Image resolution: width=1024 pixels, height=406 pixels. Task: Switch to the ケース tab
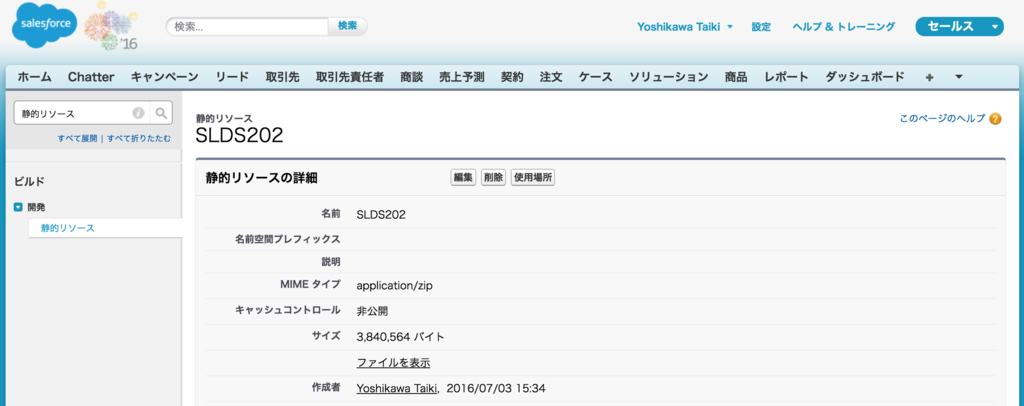coord(596,77)
